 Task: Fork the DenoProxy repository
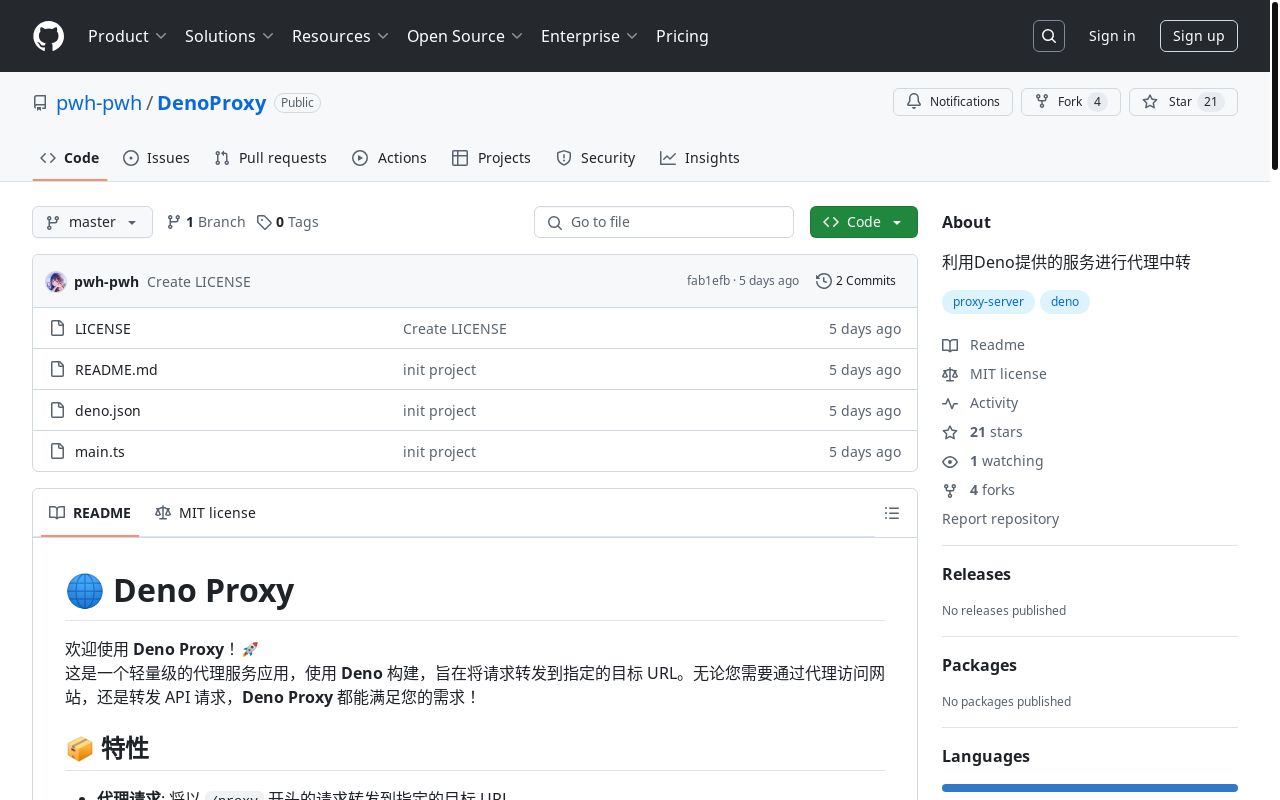click(1070, 102)
